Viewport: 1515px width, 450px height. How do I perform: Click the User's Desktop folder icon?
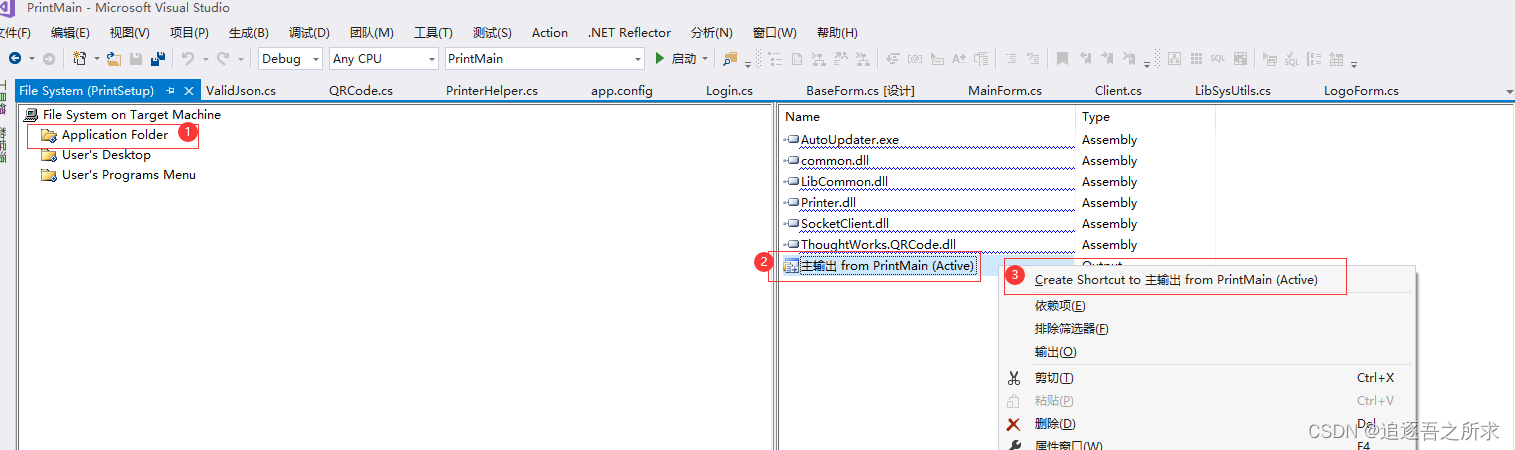(x=49, y=155)
